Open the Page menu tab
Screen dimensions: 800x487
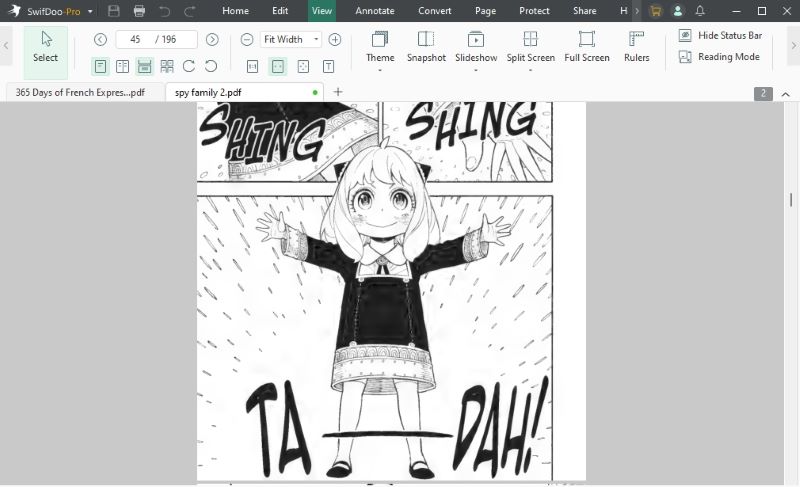(485, 11)
